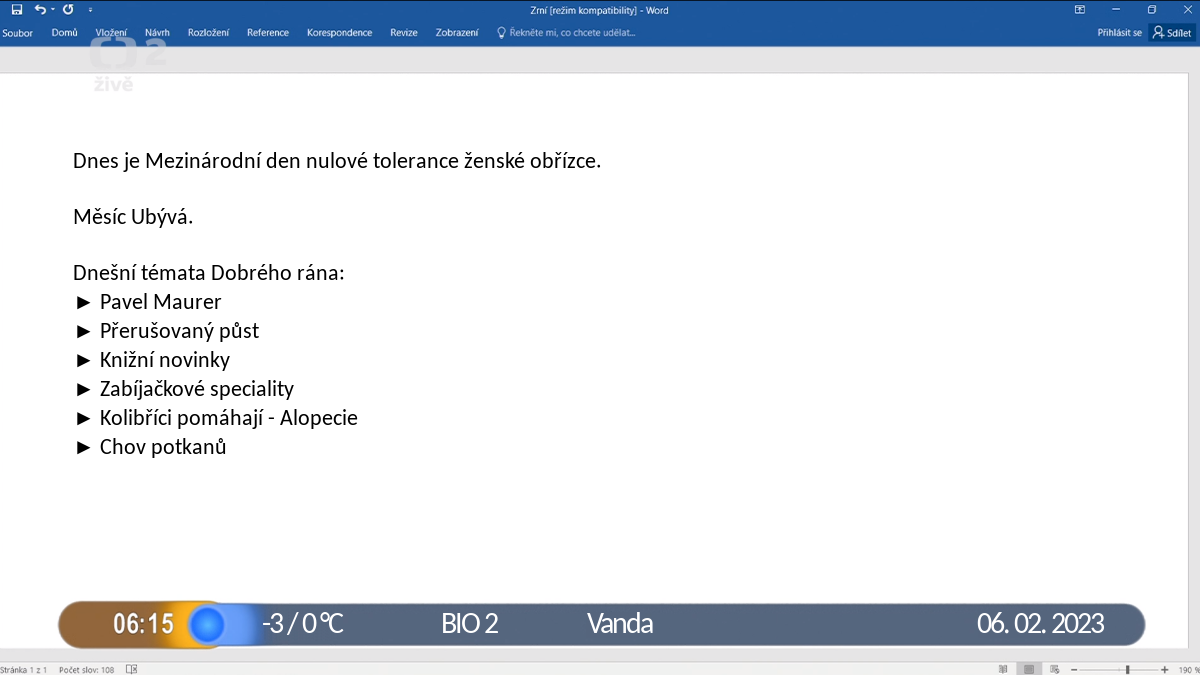The image size is (1200, 675).
Task: Open the Customize Quick Access Toolbar dropdown
Action: [x=90, y=10]
